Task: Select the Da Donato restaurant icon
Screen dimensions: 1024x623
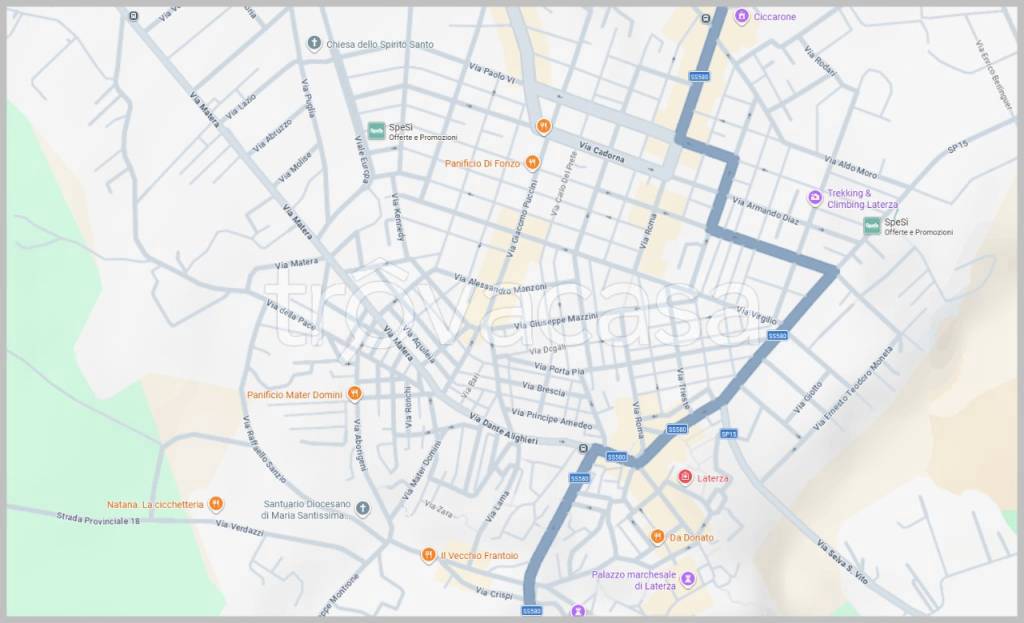Action: coord(657,537)
